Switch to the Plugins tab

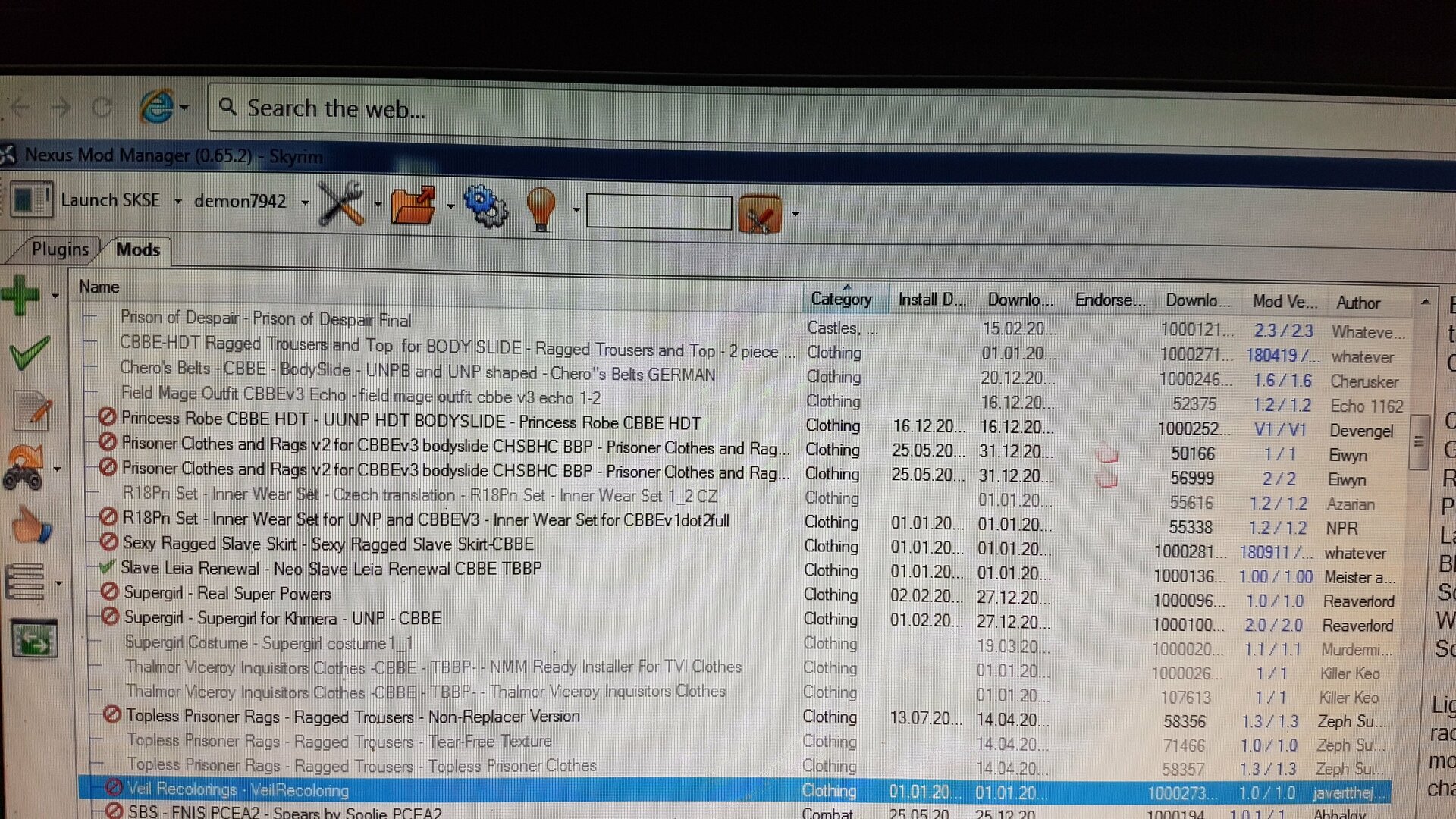[x=60, y=249]
